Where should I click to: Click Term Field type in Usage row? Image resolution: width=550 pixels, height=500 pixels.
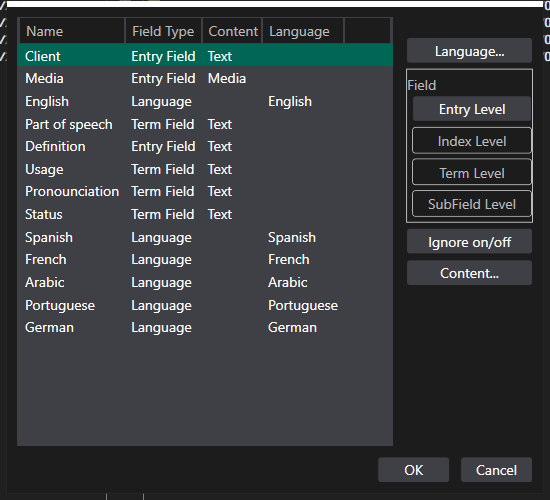pyautogui.click(x=162, y=169)
